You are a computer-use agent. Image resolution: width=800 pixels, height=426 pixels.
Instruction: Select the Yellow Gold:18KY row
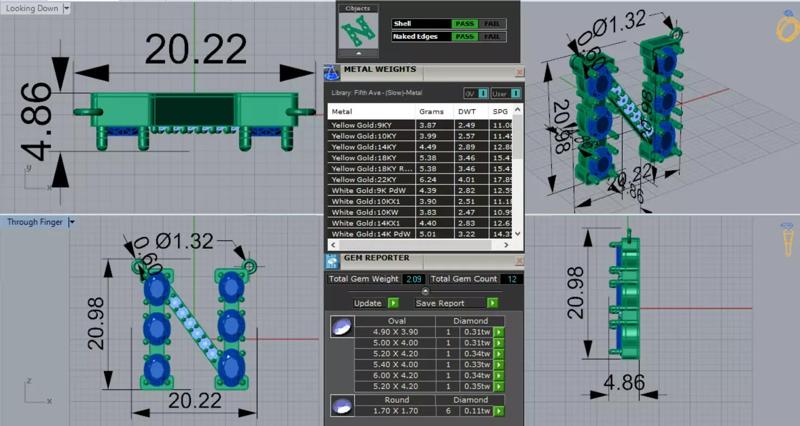(x=420, y=158)
